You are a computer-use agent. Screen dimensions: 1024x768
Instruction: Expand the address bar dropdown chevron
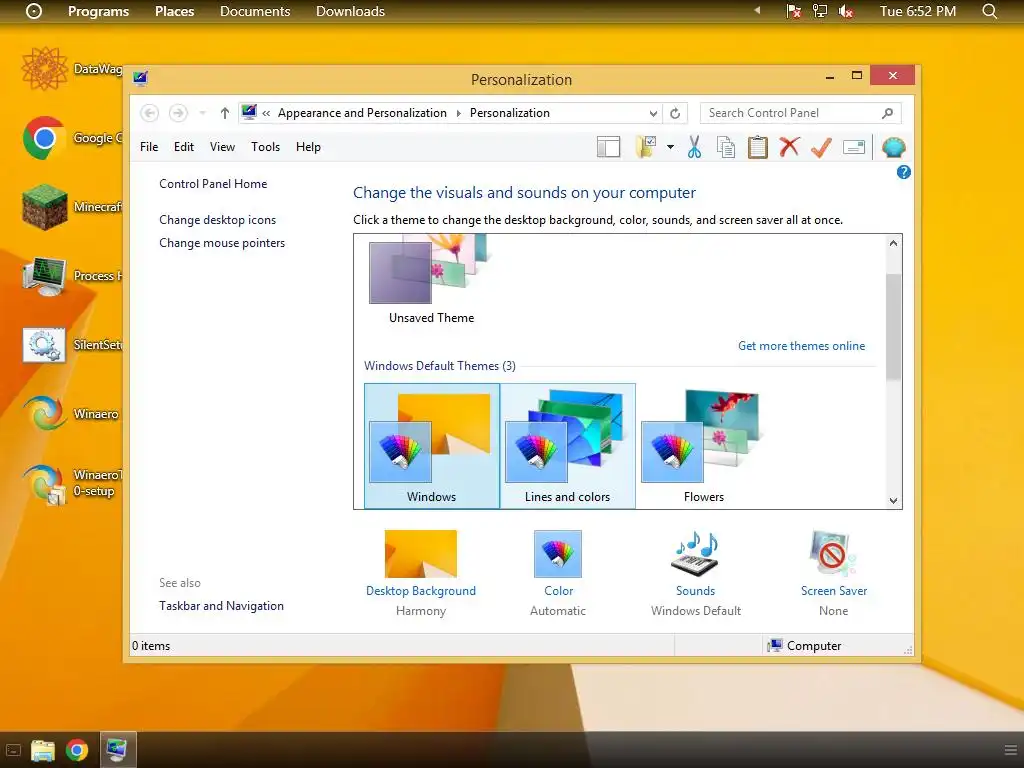click(653, 113)
